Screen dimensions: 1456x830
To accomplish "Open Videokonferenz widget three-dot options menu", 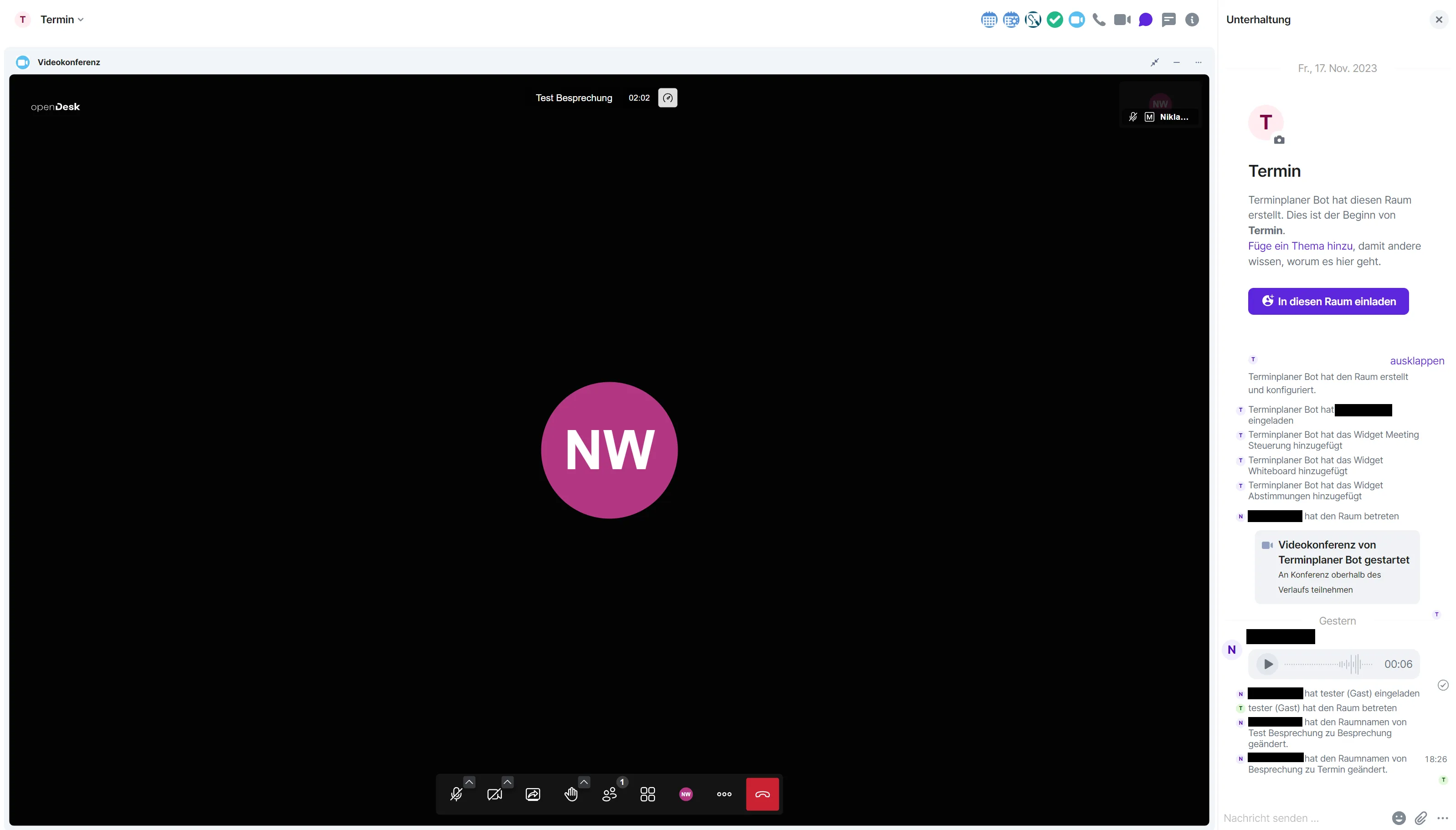I will click(x=1198, y=62).
